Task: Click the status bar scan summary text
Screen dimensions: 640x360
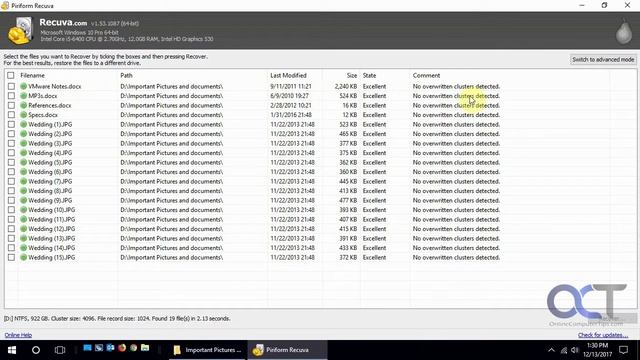Action: coord(117,318)
